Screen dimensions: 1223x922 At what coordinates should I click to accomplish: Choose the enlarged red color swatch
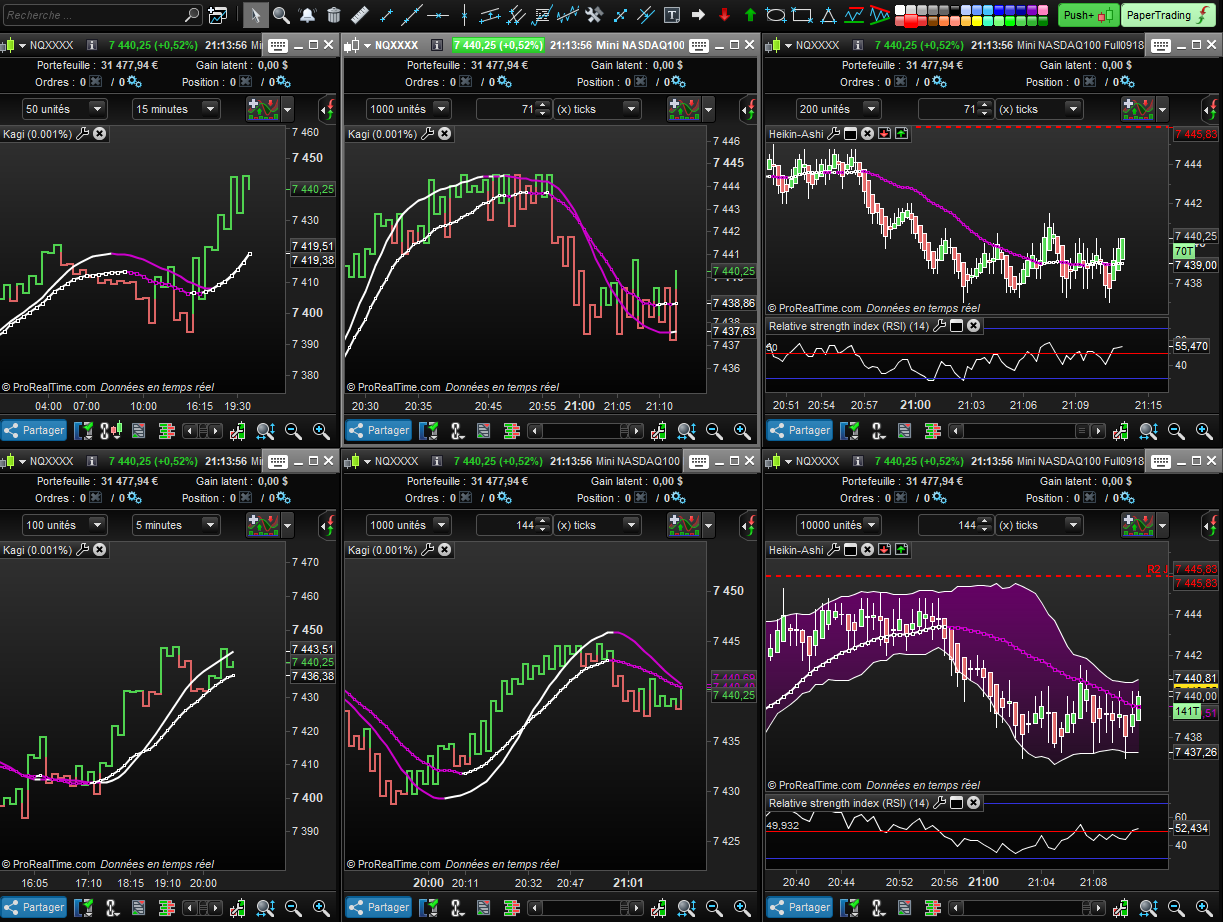[x=911, y=21]
